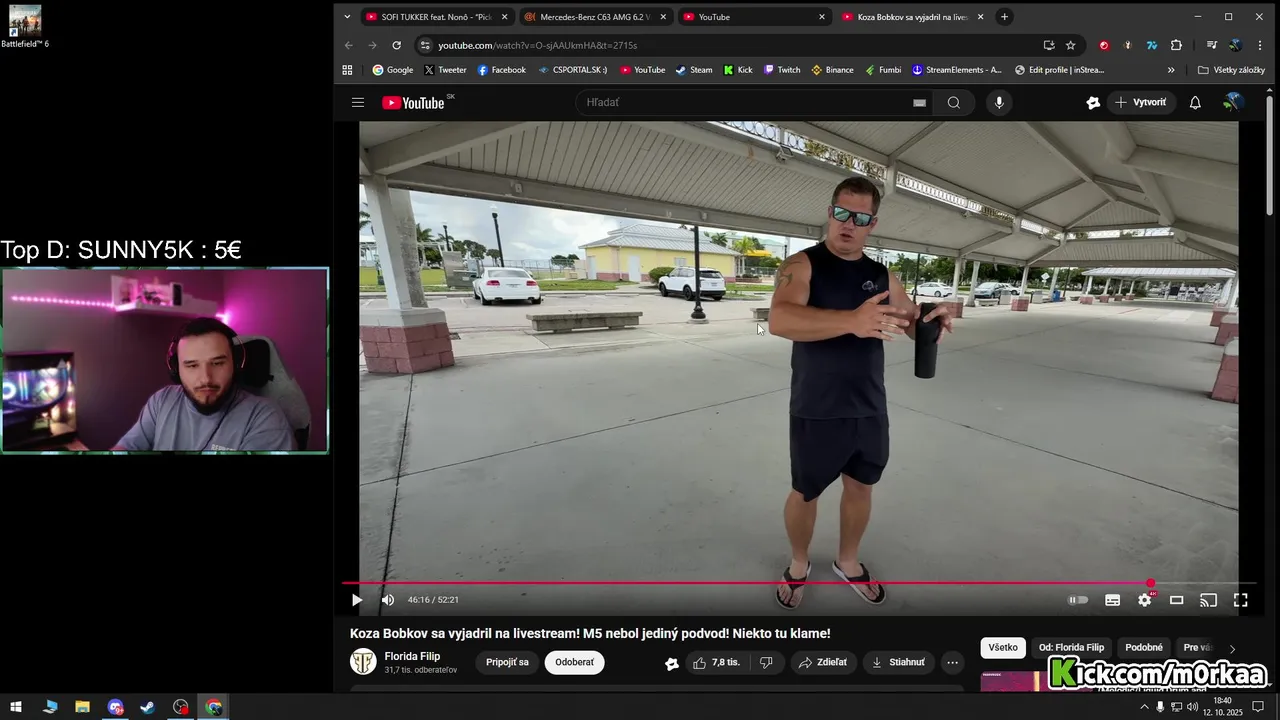This screenshot has width=1280, height=720.
Task: Go back with the browser back arrow
Action: [x=348, y=45]
